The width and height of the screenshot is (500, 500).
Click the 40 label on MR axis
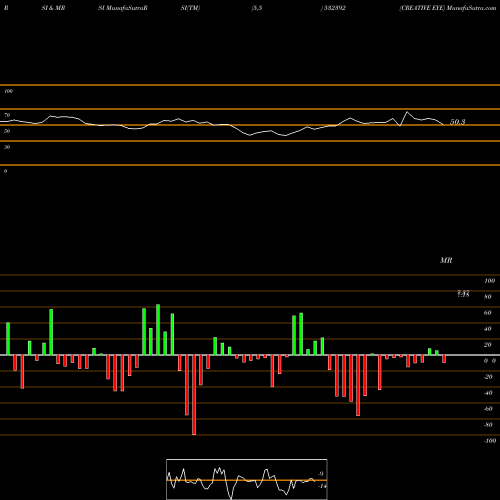coord(488,329)
